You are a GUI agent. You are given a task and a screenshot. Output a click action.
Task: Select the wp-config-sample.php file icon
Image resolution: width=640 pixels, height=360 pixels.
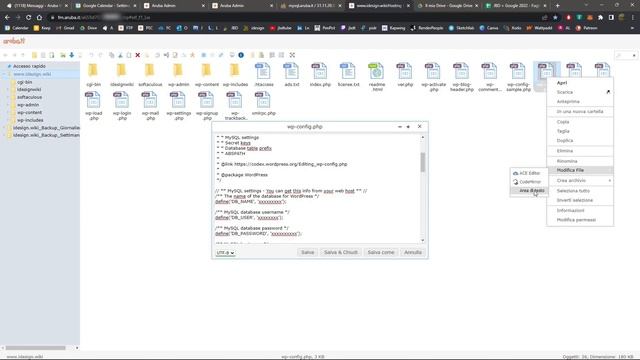point(518,71)
